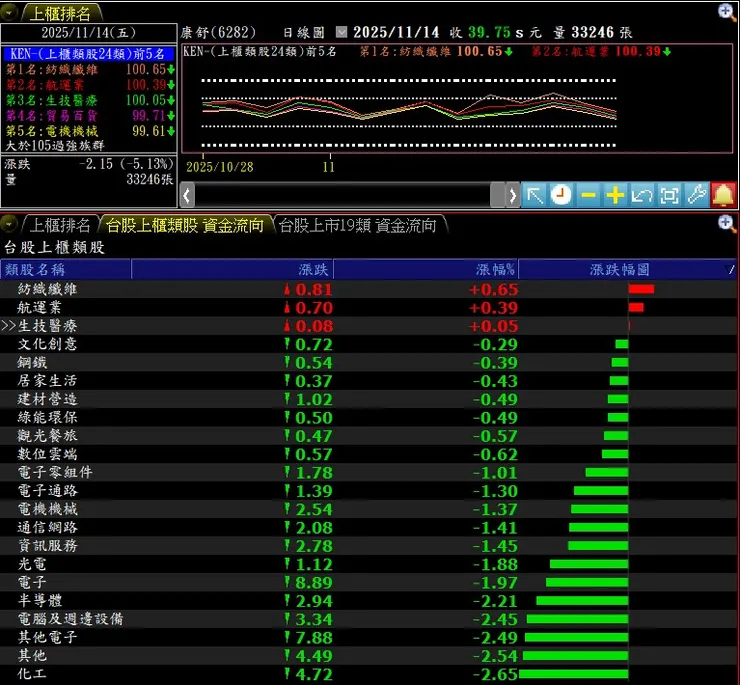Image resolution: width=740 pixels, height=685 pixels.
Task: Select 紡織纖維 row in table
Action: click(x=368, y=289)
